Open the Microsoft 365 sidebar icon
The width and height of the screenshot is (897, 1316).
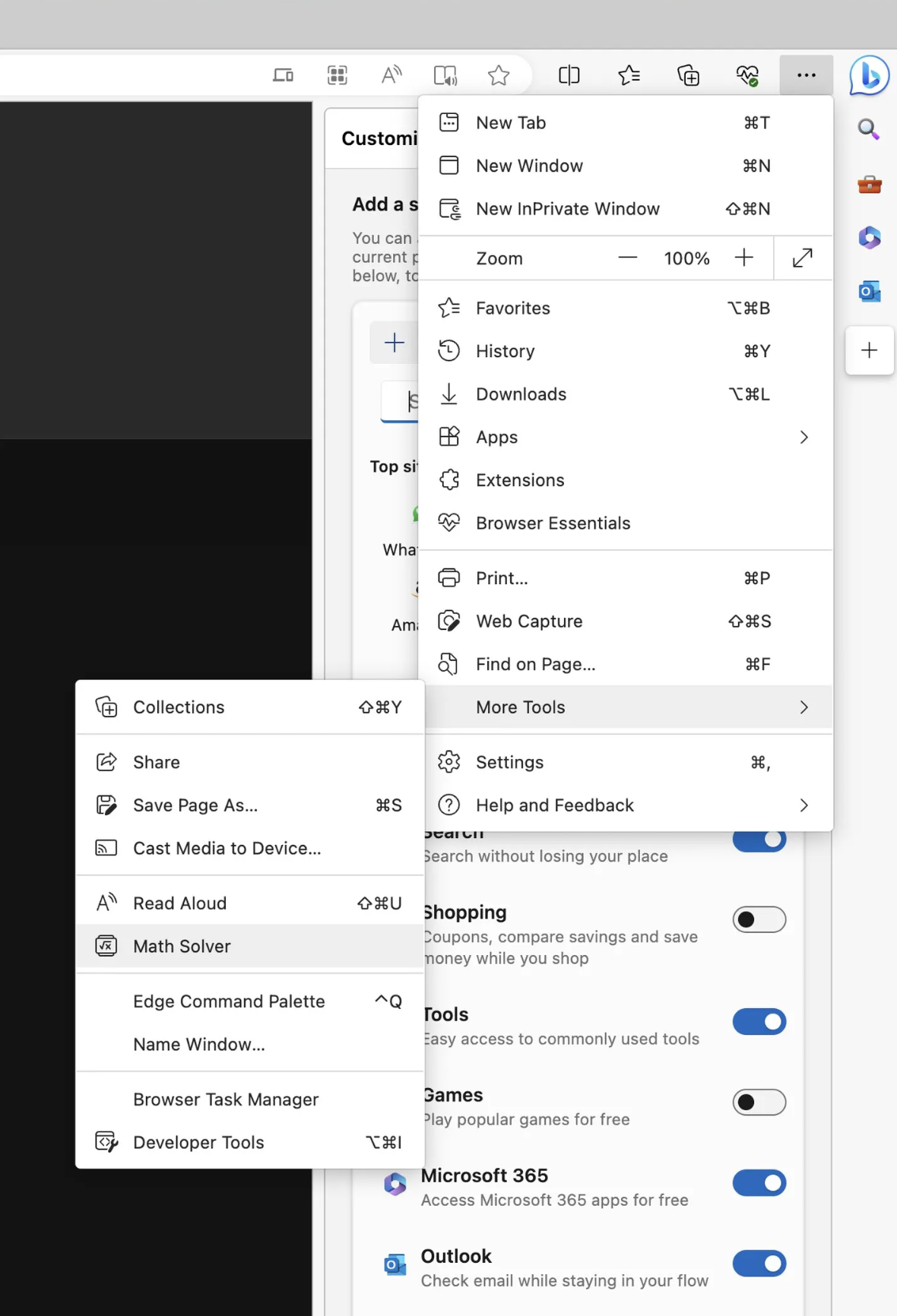pos(869,238)
